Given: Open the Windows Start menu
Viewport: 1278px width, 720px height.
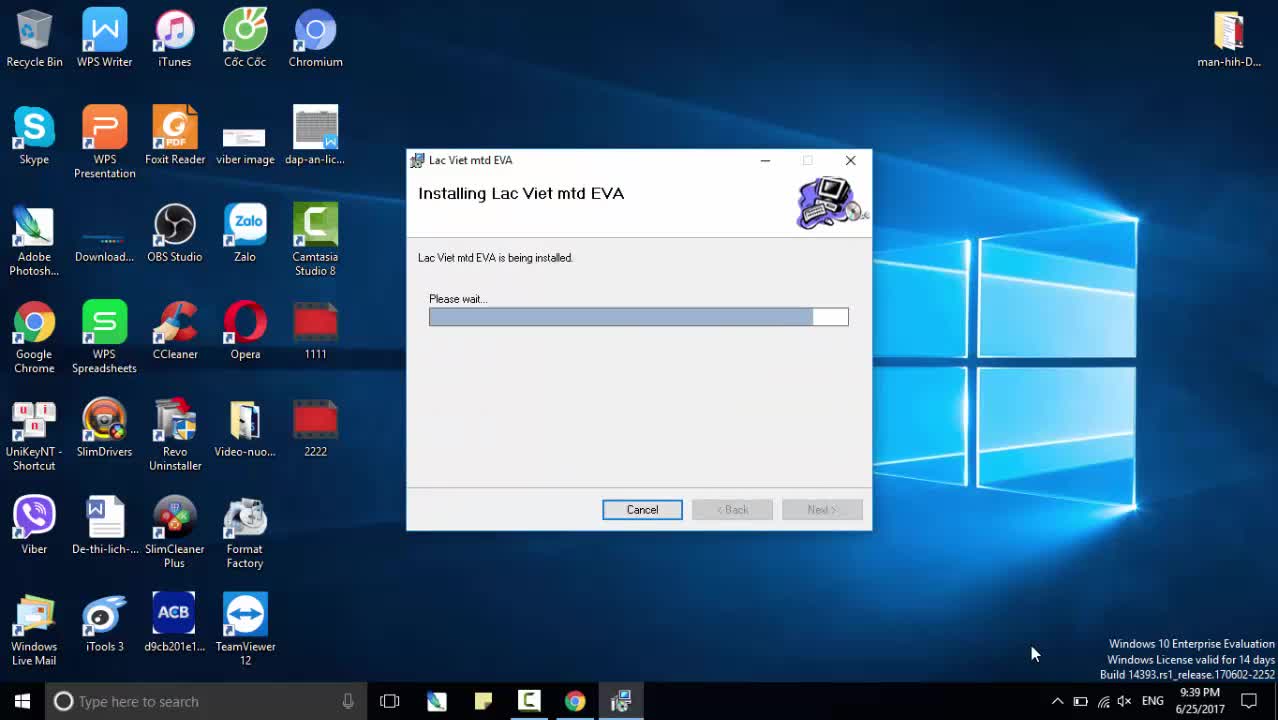Looking at the screenshot, I should pyautogui.click(x=22, y=701).
